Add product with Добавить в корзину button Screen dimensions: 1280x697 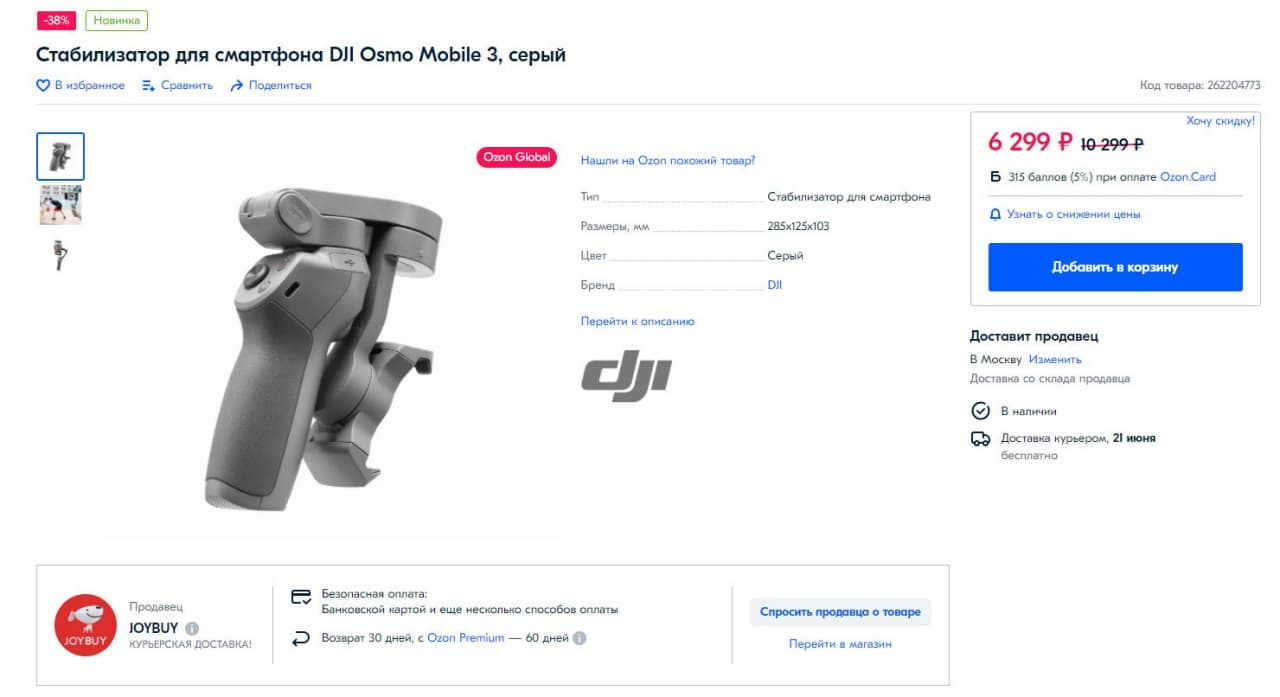pos(1115,267)
